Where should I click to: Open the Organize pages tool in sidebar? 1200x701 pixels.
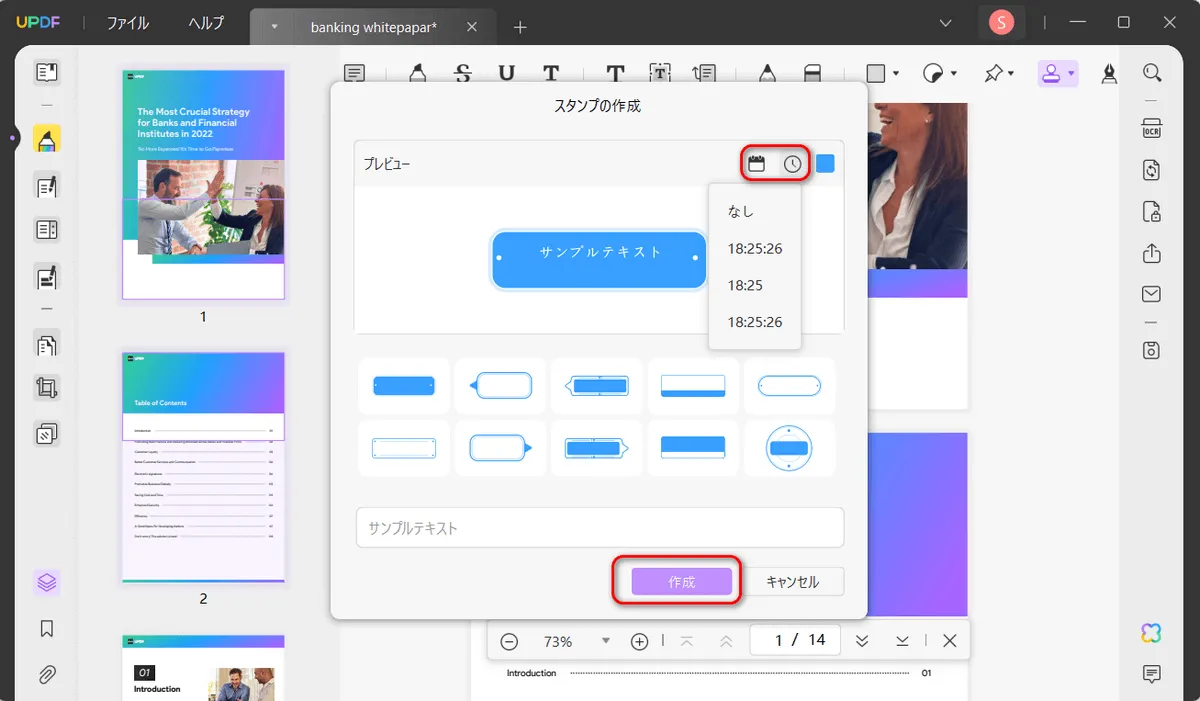point(46,345)
